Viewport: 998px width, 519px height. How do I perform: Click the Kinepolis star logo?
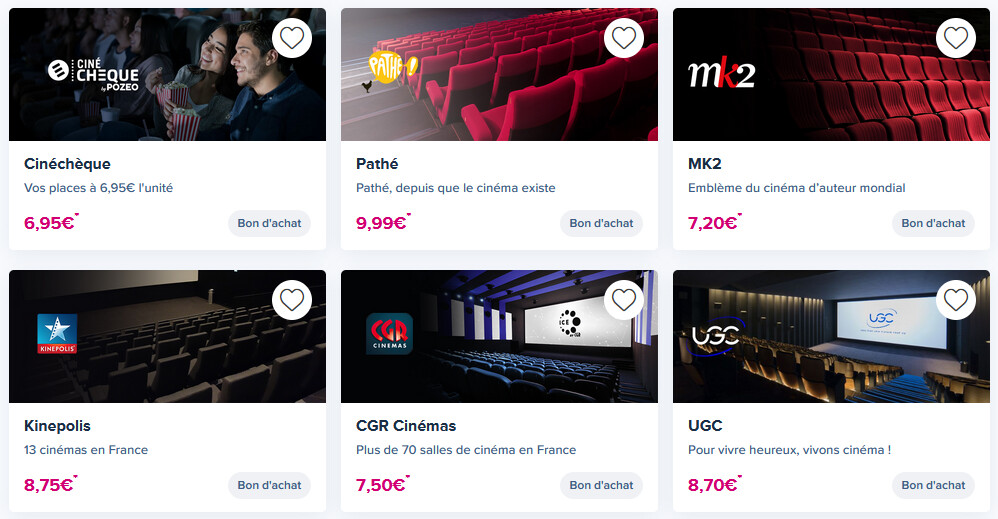[57, 334]
